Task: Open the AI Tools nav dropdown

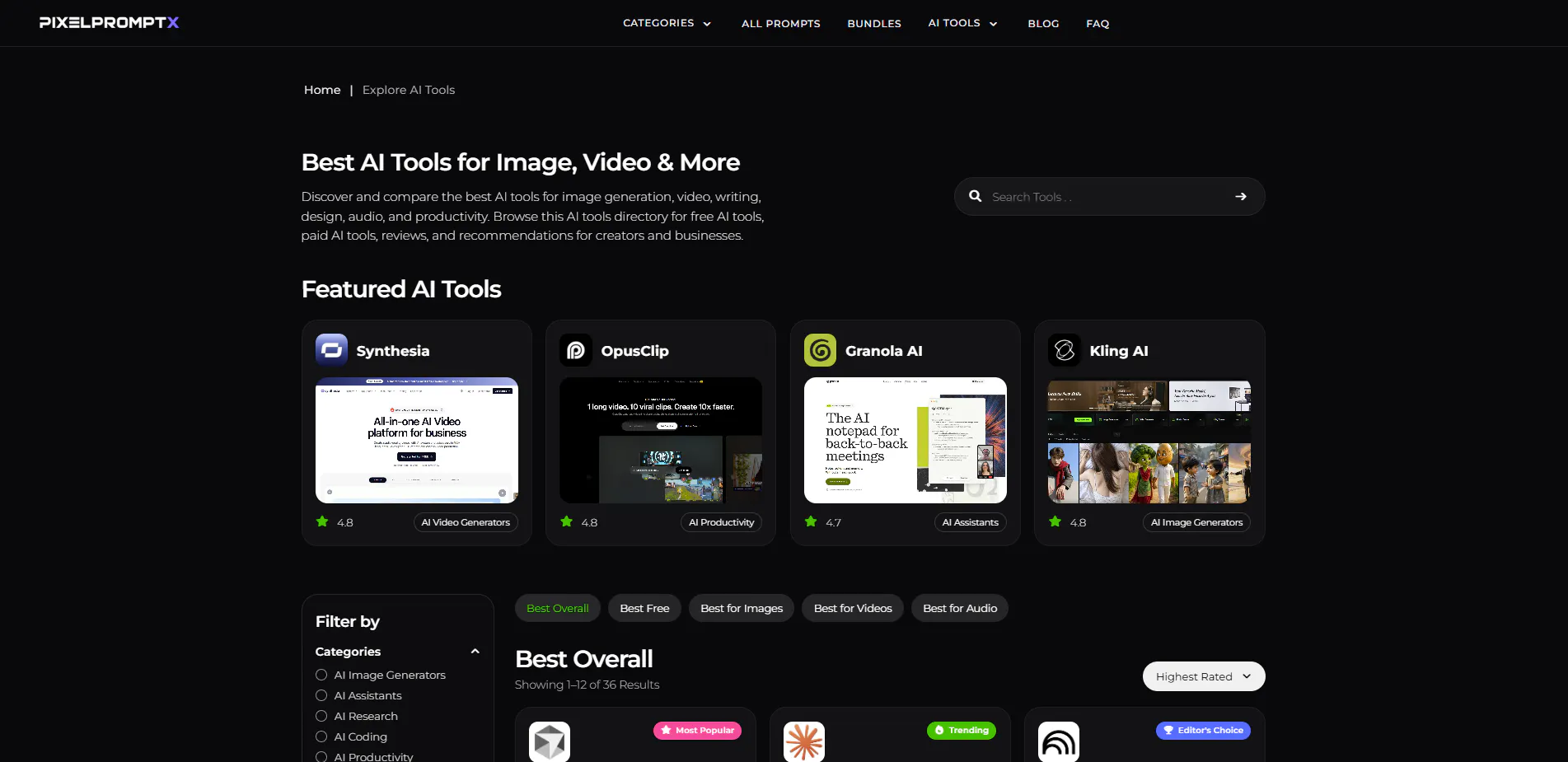Action: (x=962, y=23)
